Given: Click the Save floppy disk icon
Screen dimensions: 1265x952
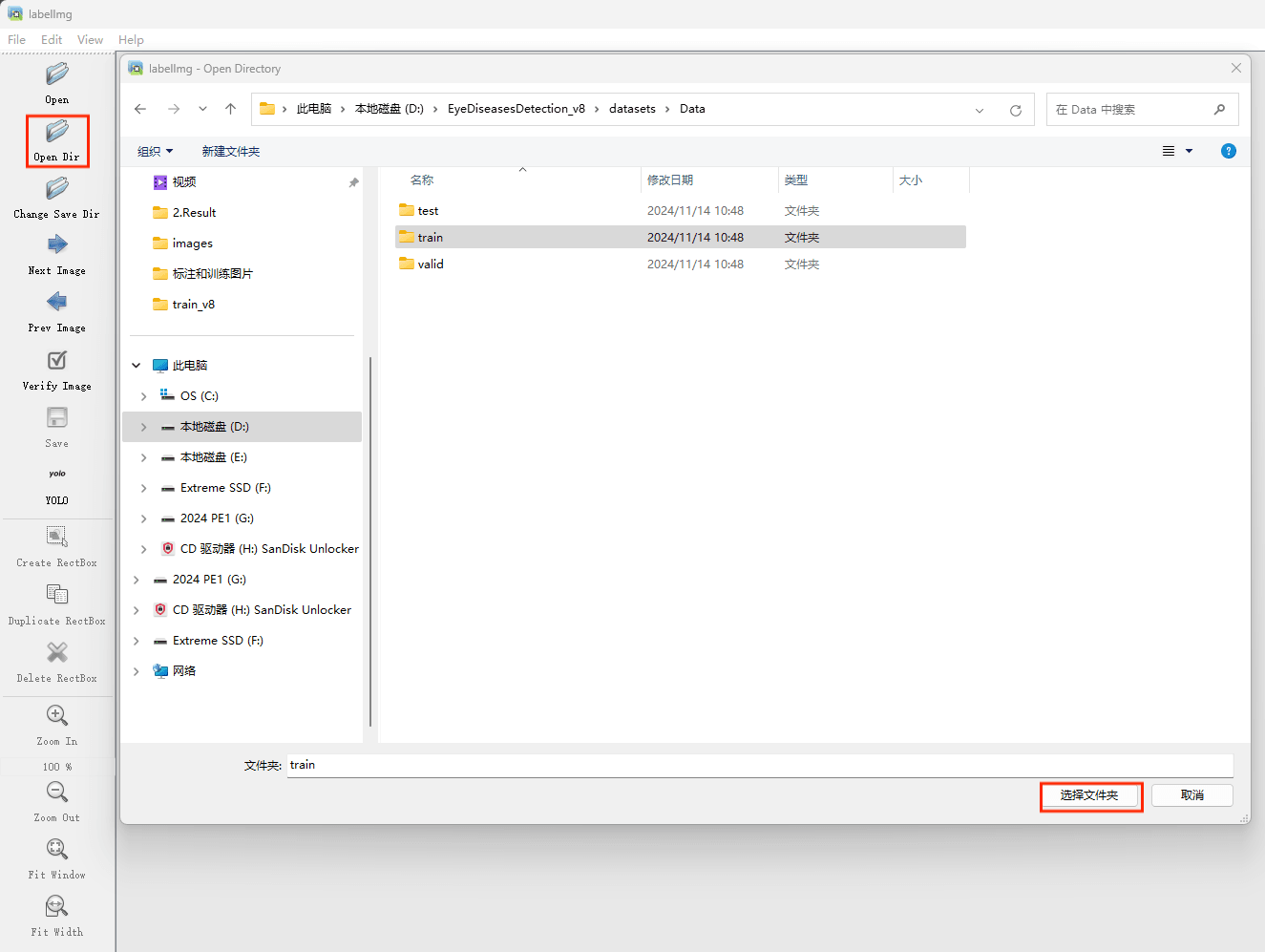Looking at the screenshot, I should [57, 417].
